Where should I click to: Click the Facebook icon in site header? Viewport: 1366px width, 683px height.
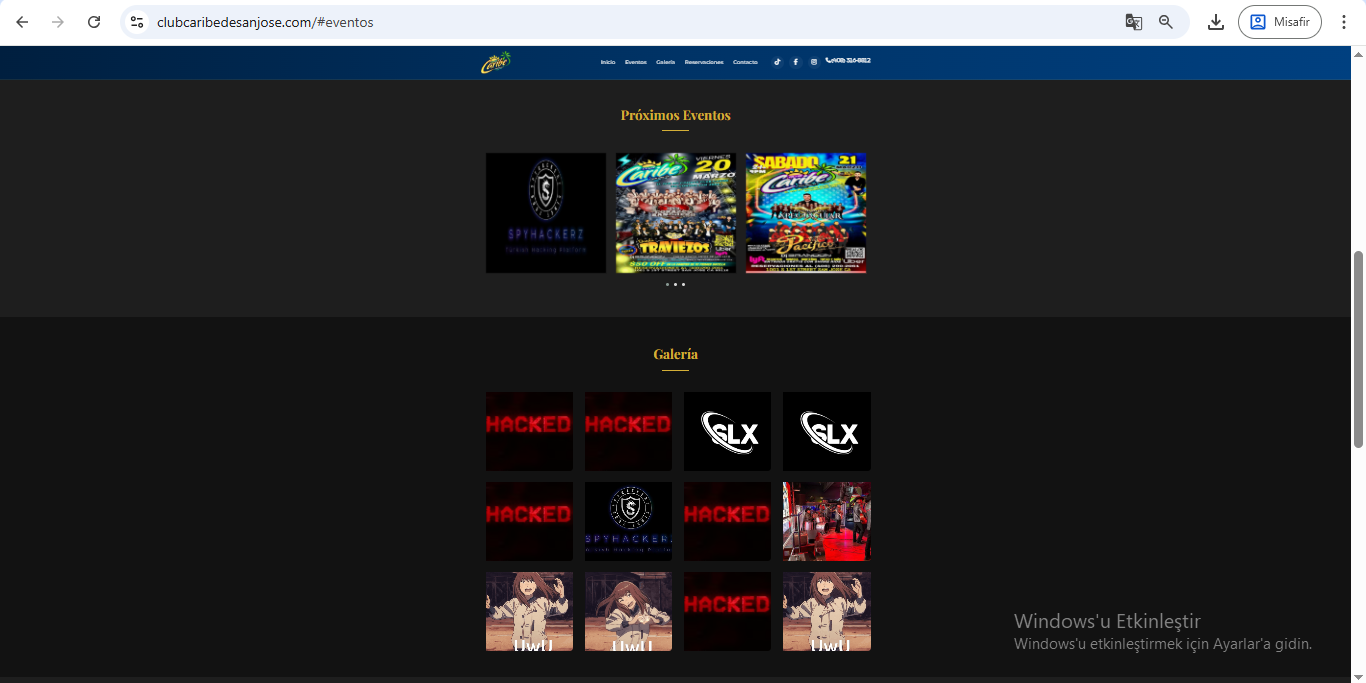click(796, 62)
